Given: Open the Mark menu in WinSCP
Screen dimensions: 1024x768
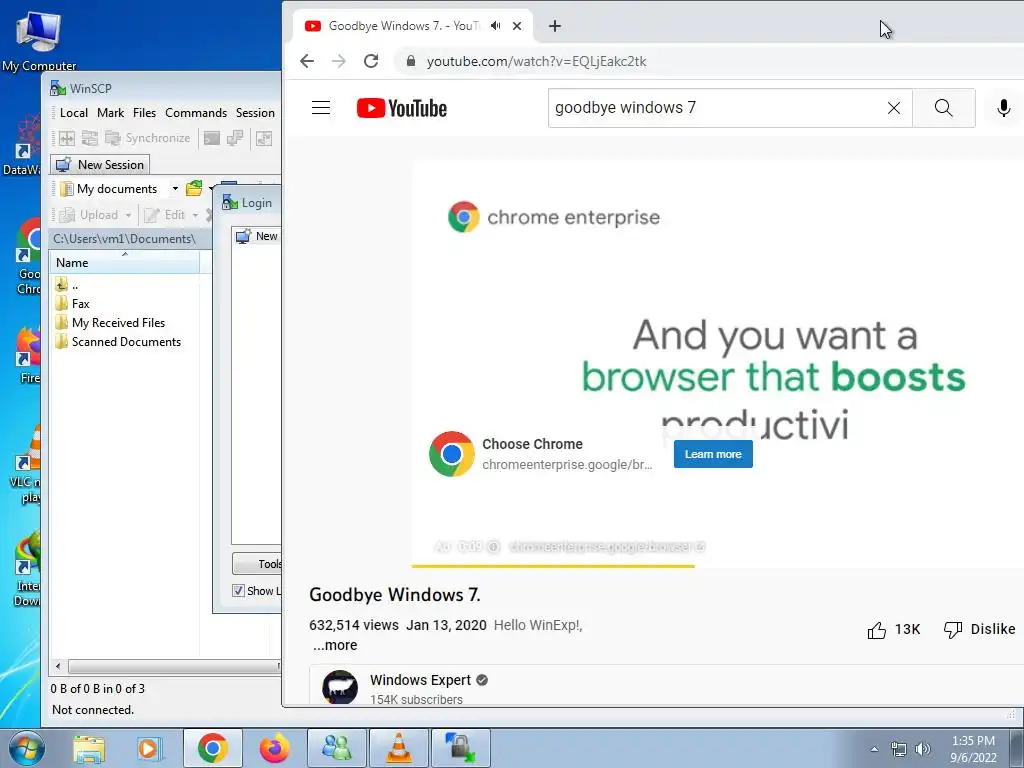Looking at the screenshot, I should tap(110, 113).
